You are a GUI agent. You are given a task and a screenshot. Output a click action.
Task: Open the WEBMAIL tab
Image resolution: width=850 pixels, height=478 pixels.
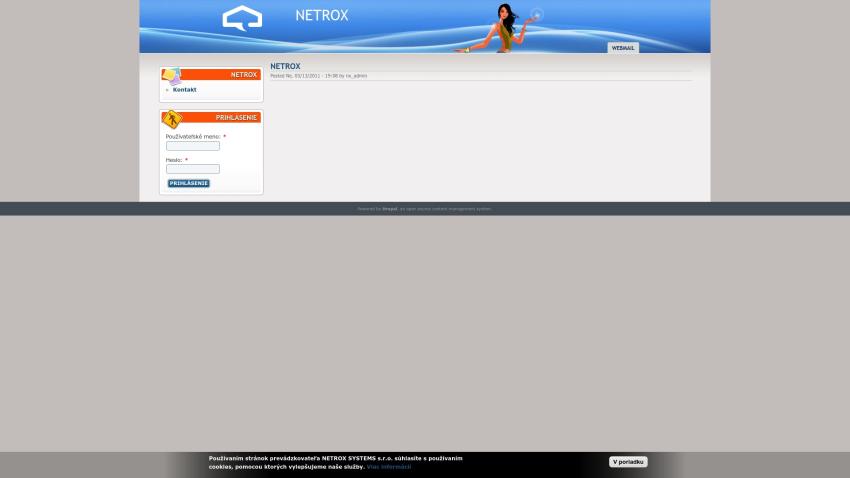[x=623, y=48]
